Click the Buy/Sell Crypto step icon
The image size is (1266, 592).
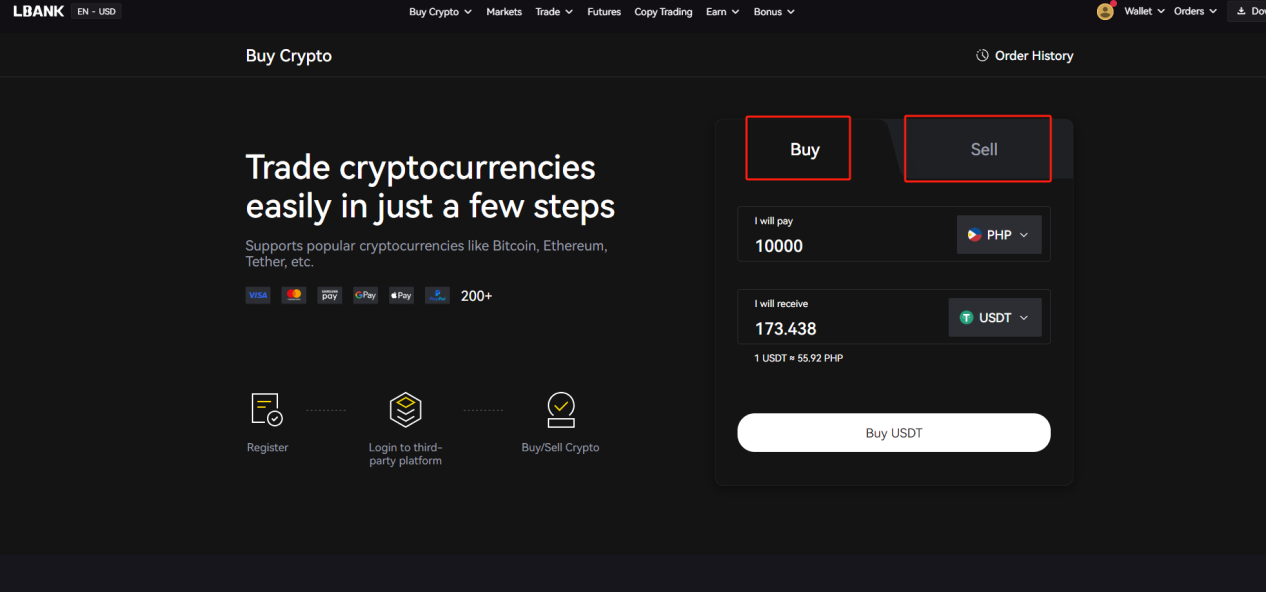[561, 410]
